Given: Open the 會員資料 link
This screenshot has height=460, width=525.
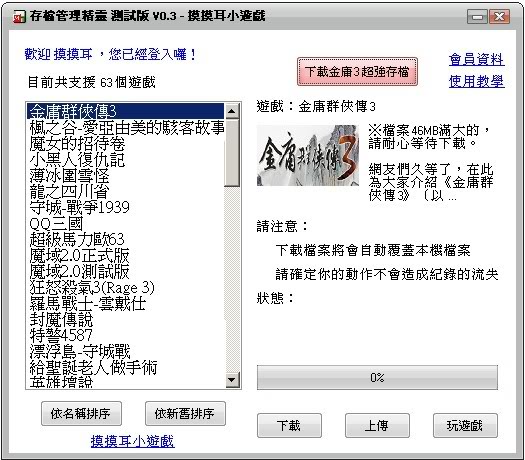Looking at the screenshot, I should (x=476, y=59).
